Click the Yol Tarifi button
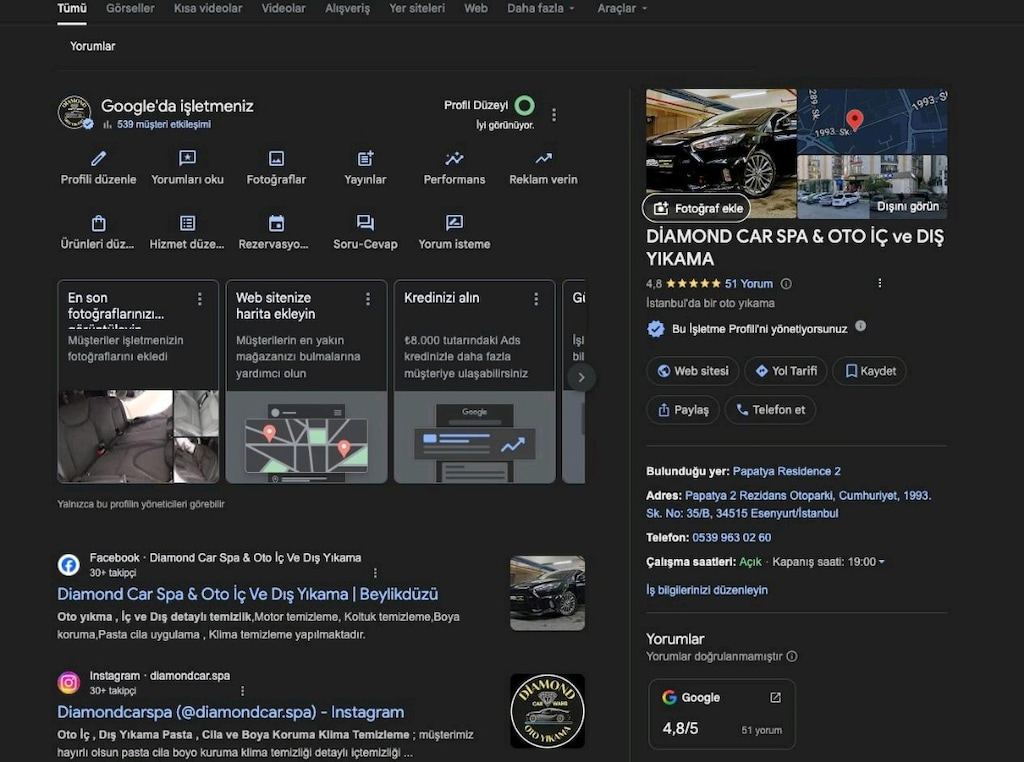The width and height of the screenshot is (1024, 762). pyautogui.click(x=786, y=371)
